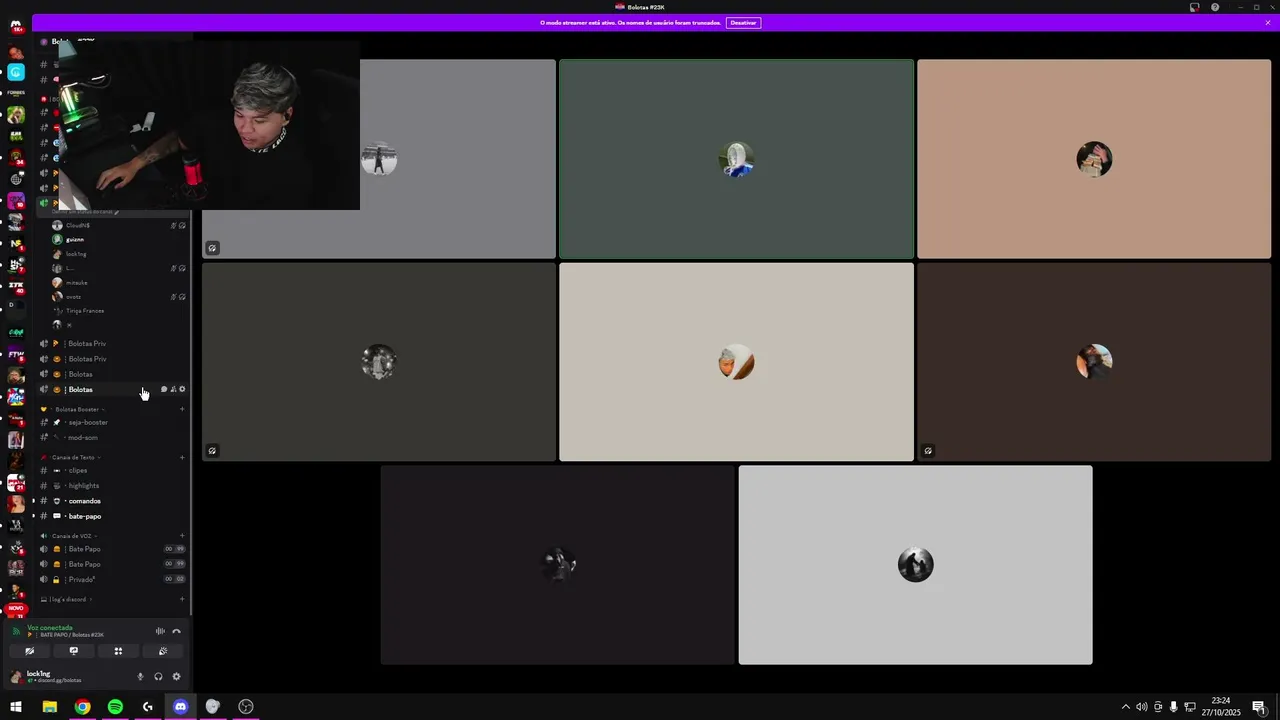This screenshot has height=720, width=1280.
Task: Open invite icon on selected Bolotas voice channel
Action: coord(173,389)
